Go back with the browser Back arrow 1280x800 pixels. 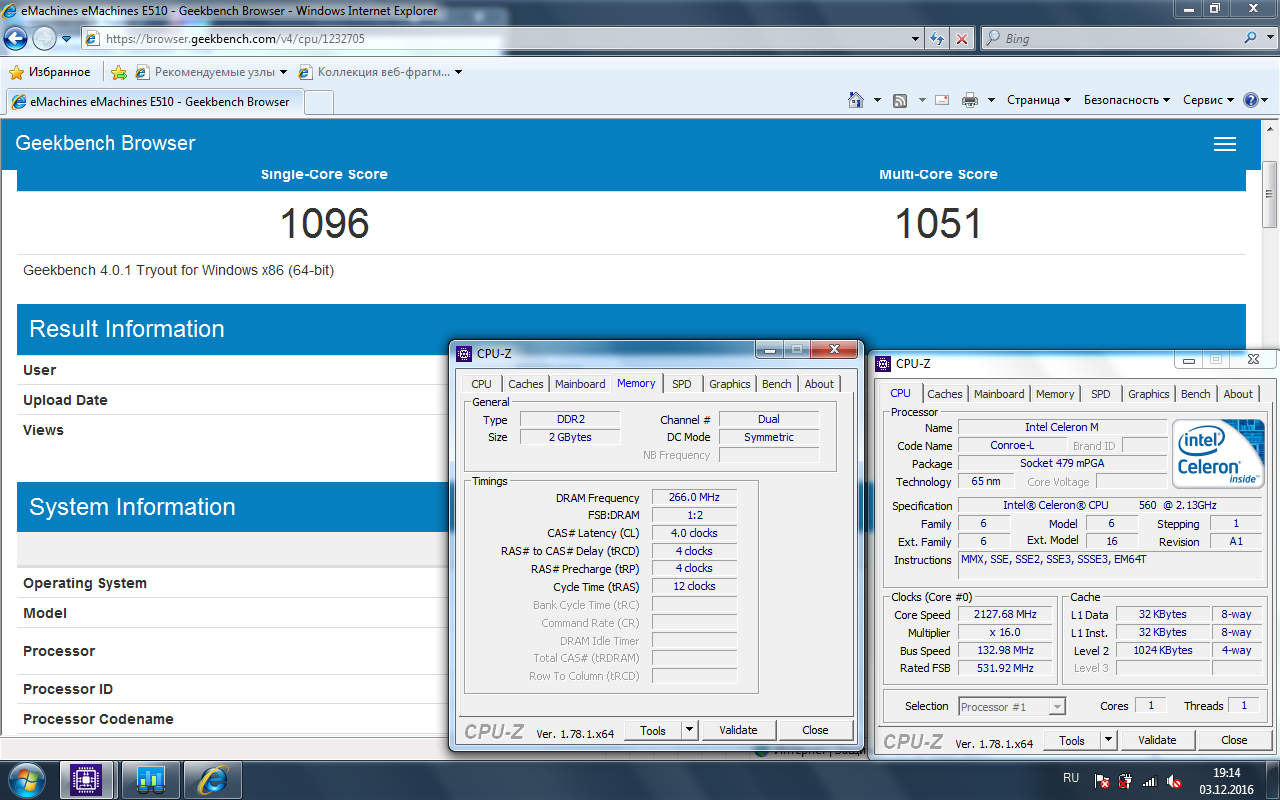(x=17, y=39)
